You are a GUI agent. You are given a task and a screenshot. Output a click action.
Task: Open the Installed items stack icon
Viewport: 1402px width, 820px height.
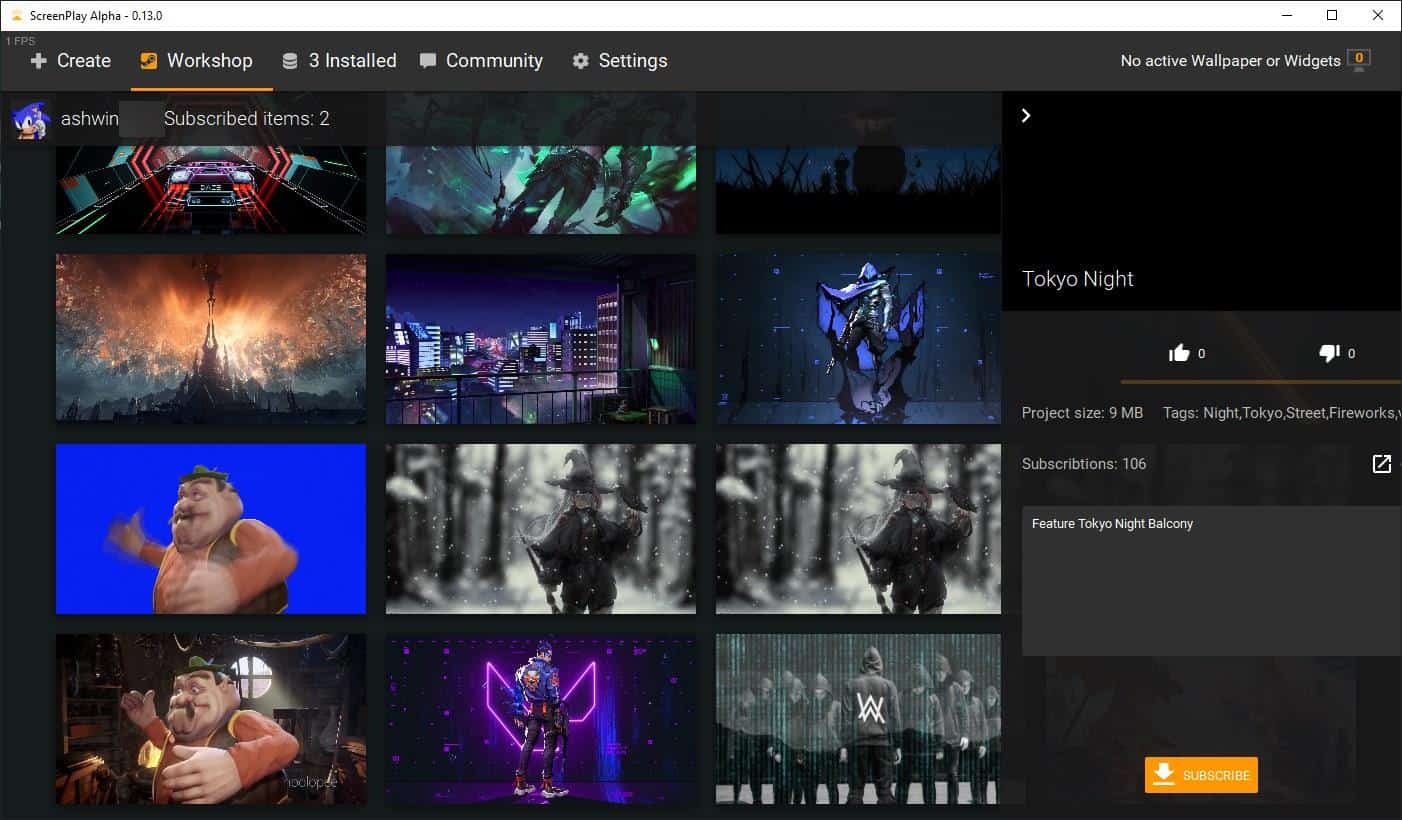[x=290, y=60]
